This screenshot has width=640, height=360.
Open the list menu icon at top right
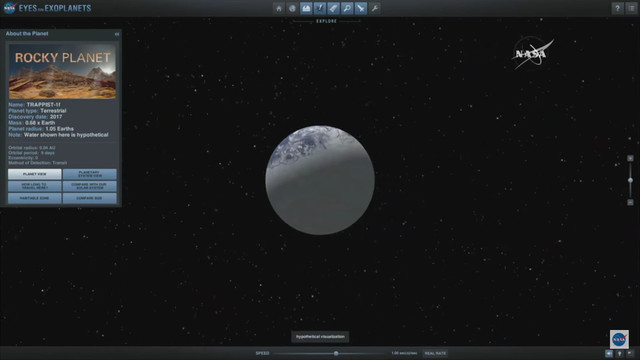tap(631, 8)
